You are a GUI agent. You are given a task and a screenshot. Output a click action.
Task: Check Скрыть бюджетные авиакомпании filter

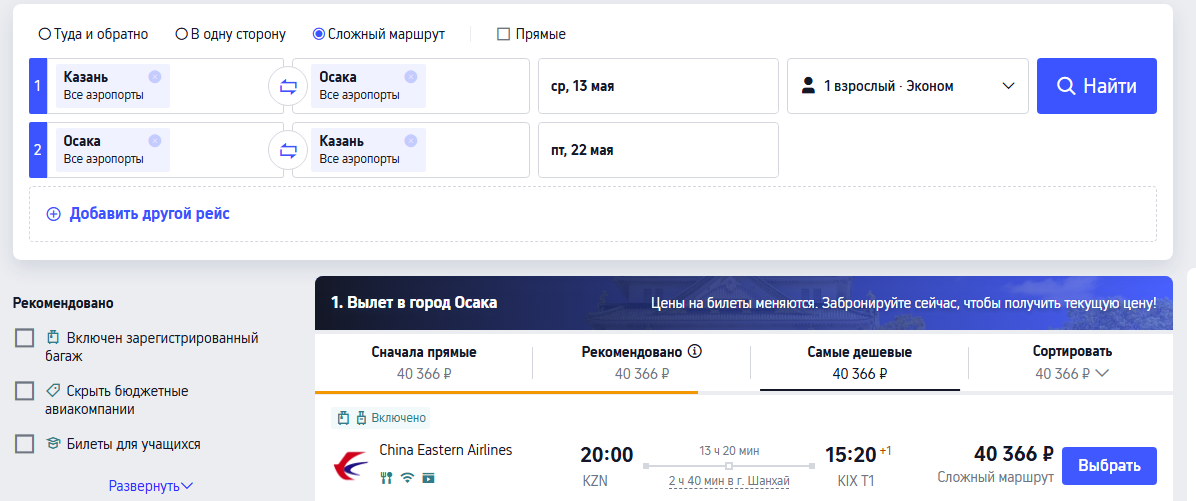pos(25,391)
